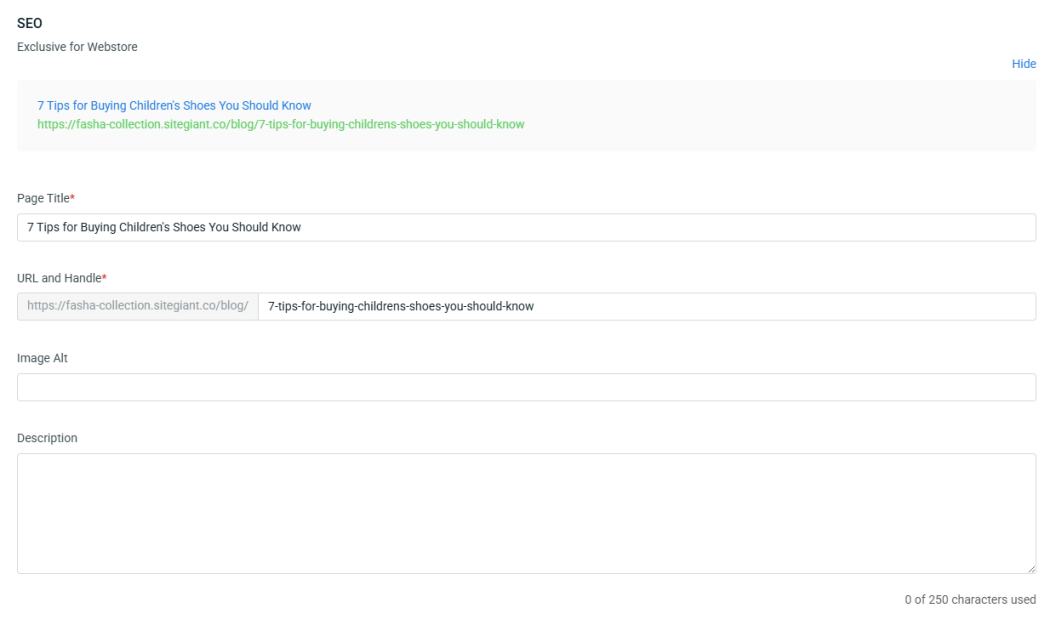Focus the Page Title input field

[x=600, y=227]
